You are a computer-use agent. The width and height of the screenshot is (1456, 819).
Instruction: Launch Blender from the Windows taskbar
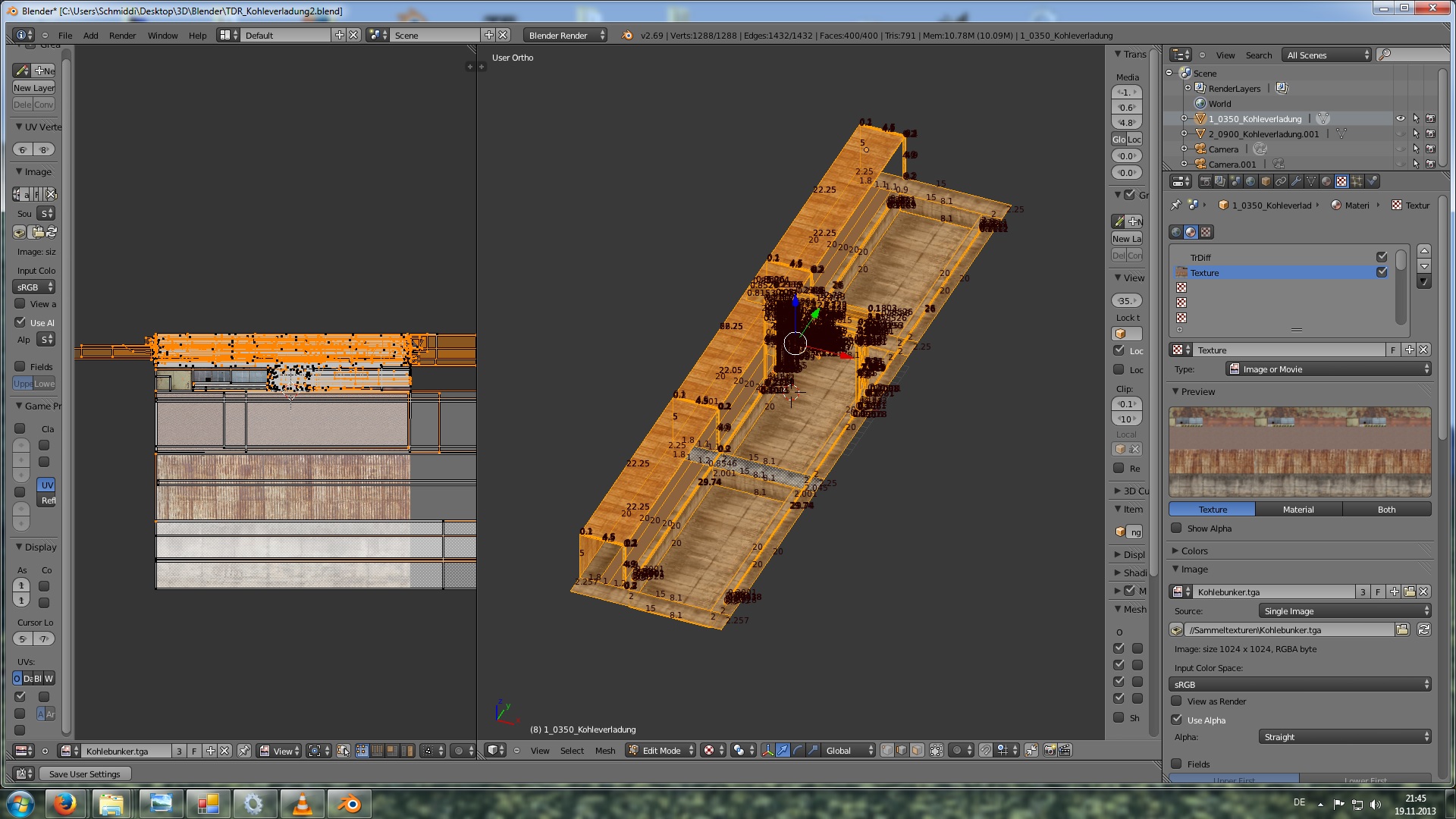coord(349,803)
